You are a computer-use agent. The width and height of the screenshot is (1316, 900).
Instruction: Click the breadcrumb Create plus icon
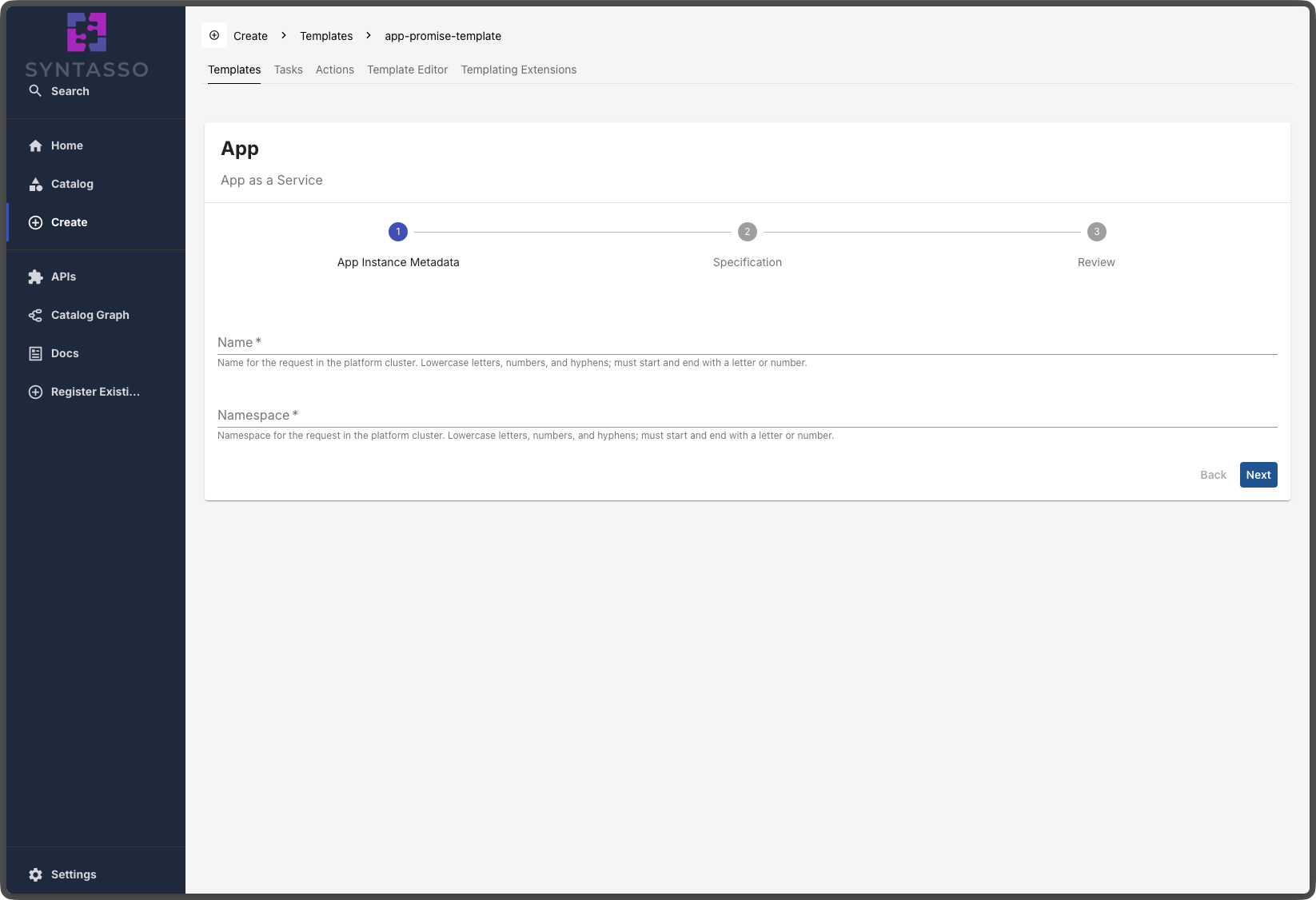tap(214, 35)
